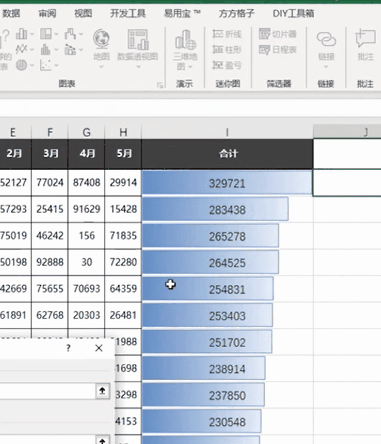
Task: Expand the column chart dropdown arrow
Action: pyautogui.click(x=32, y=34)
